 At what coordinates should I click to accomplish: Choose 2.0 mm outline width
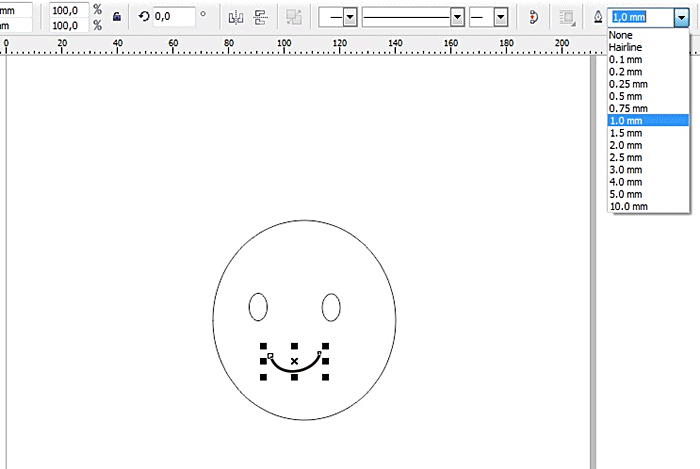click(x=648, y=145)
